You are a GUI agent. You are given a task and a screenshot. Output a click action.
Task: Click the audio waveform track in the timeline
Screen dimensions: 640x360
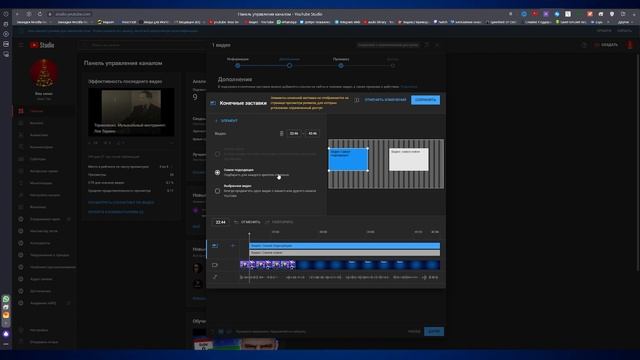pos(340,277)
